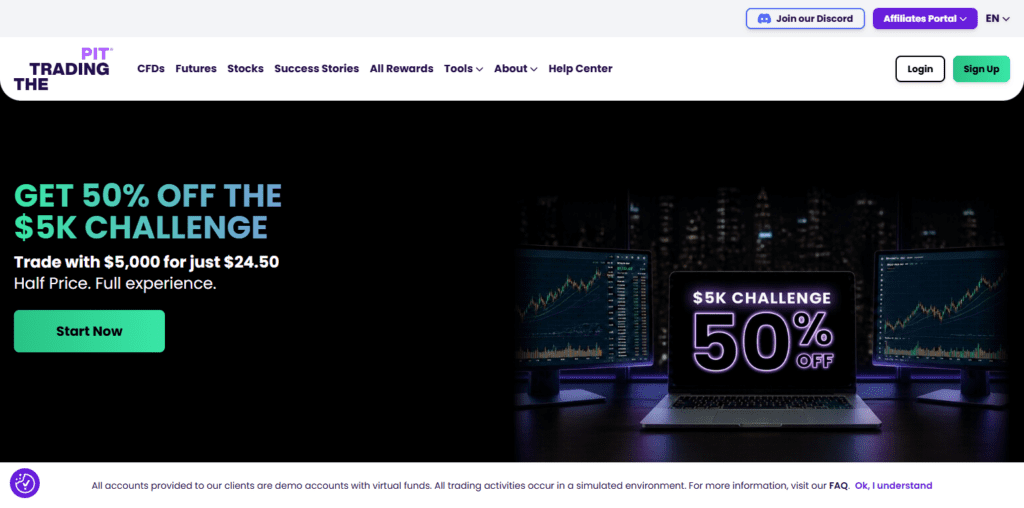Open Join our Discord button
1024x508 pixels.
(x=805, y=18)
